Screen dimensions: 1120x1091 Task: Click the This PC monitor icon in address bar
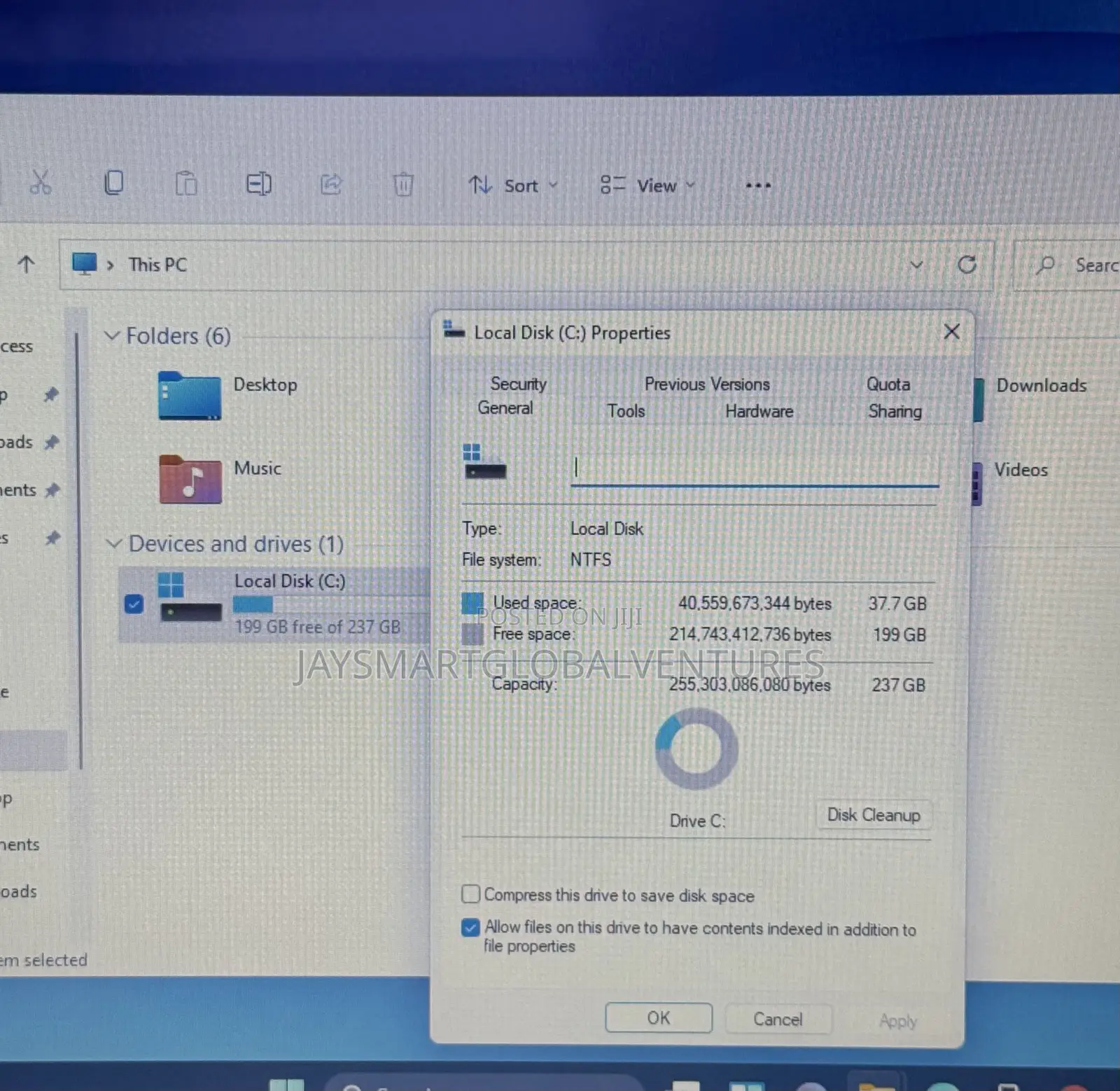[x=85, y=265]
